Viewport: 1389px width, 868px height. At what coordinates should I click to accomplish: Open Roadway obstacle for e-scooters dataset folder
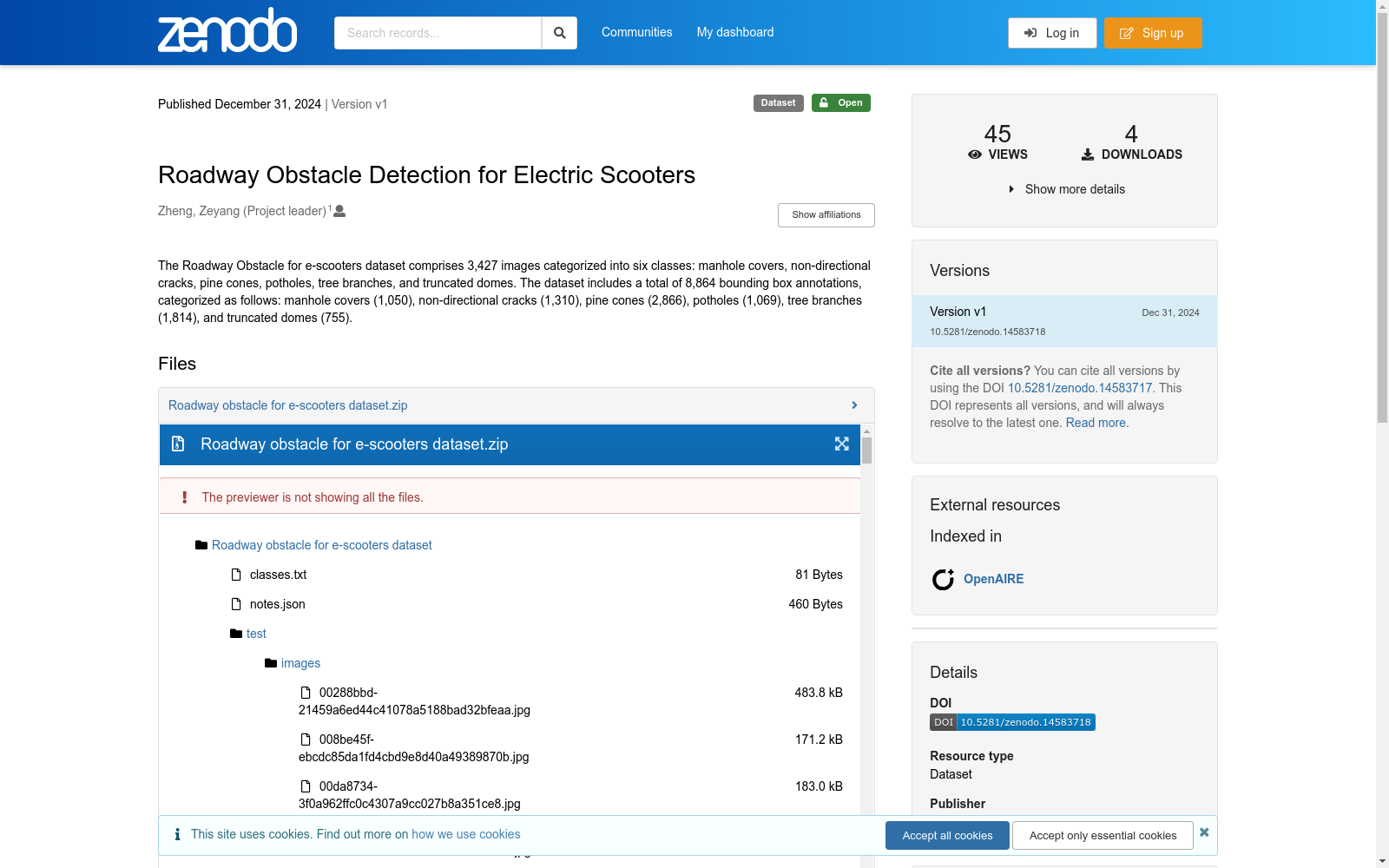(x=322, y=545)
